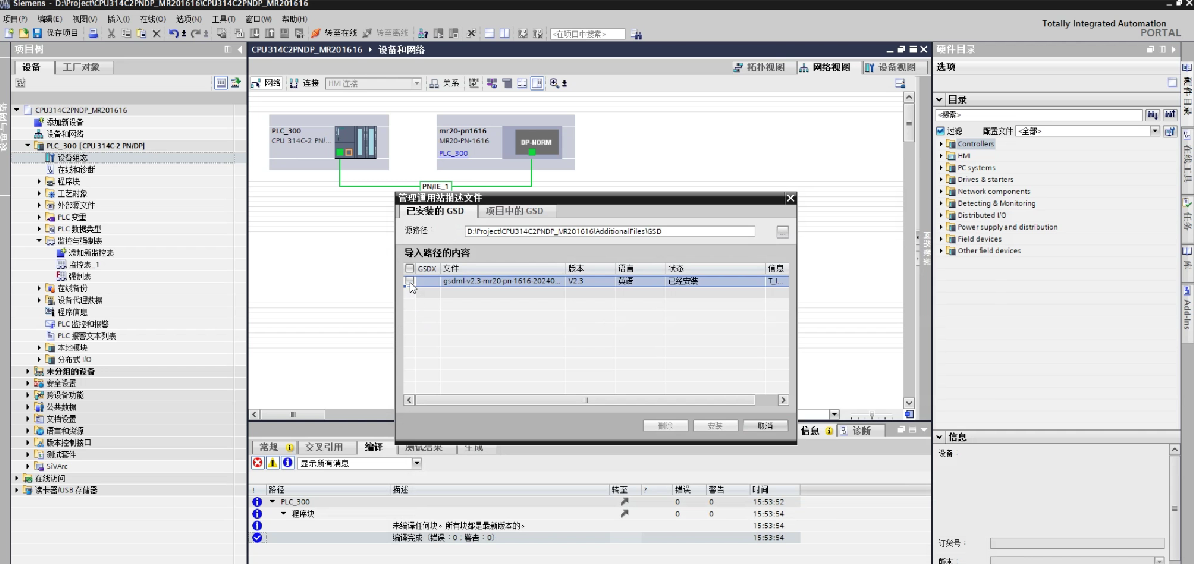This screenshot has height=564, width=1194.
Task: Collapse the 目录 catalog section header
Action: [940, 100]
